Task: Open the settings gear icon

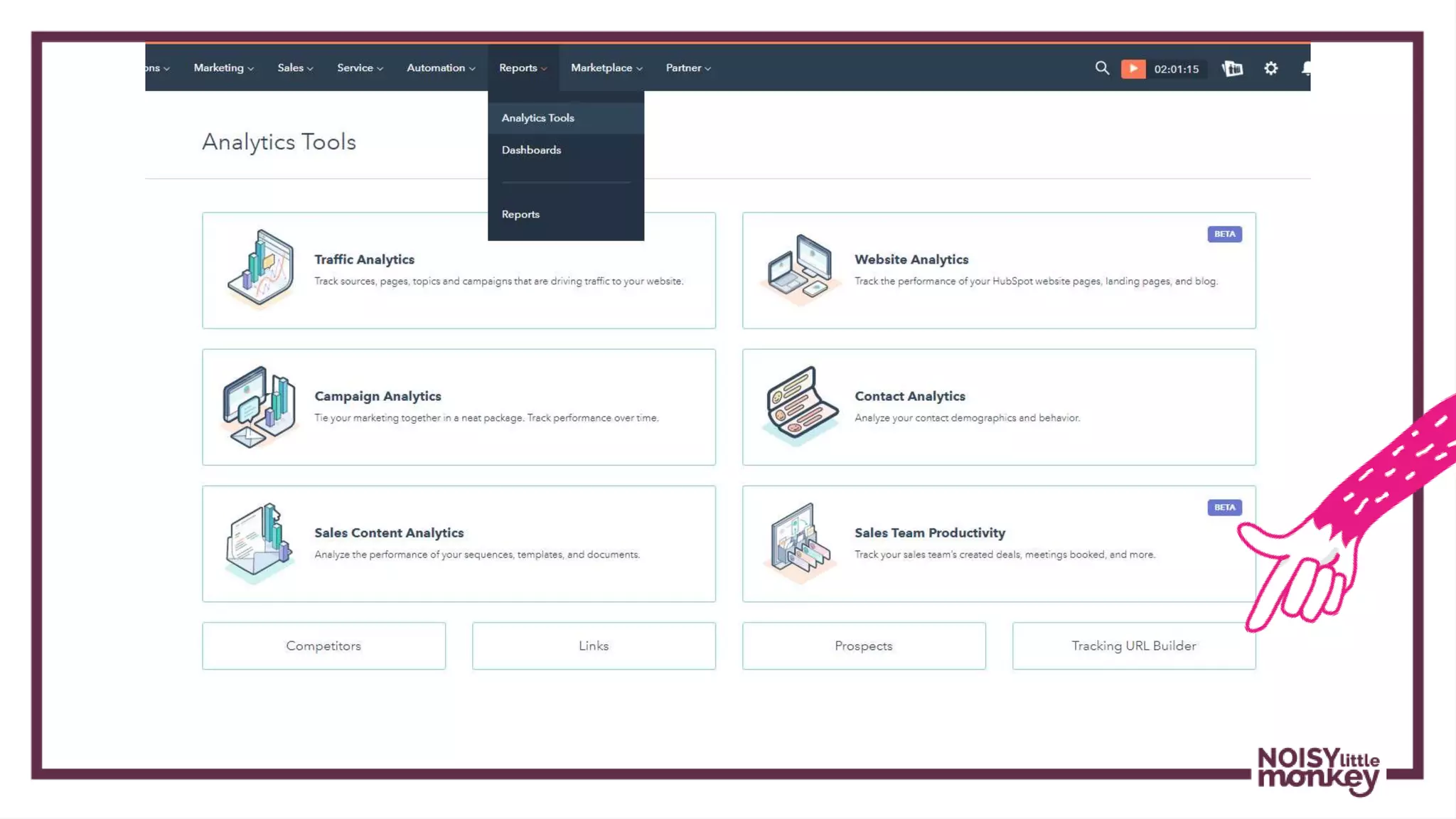Action: [1270, 68]
